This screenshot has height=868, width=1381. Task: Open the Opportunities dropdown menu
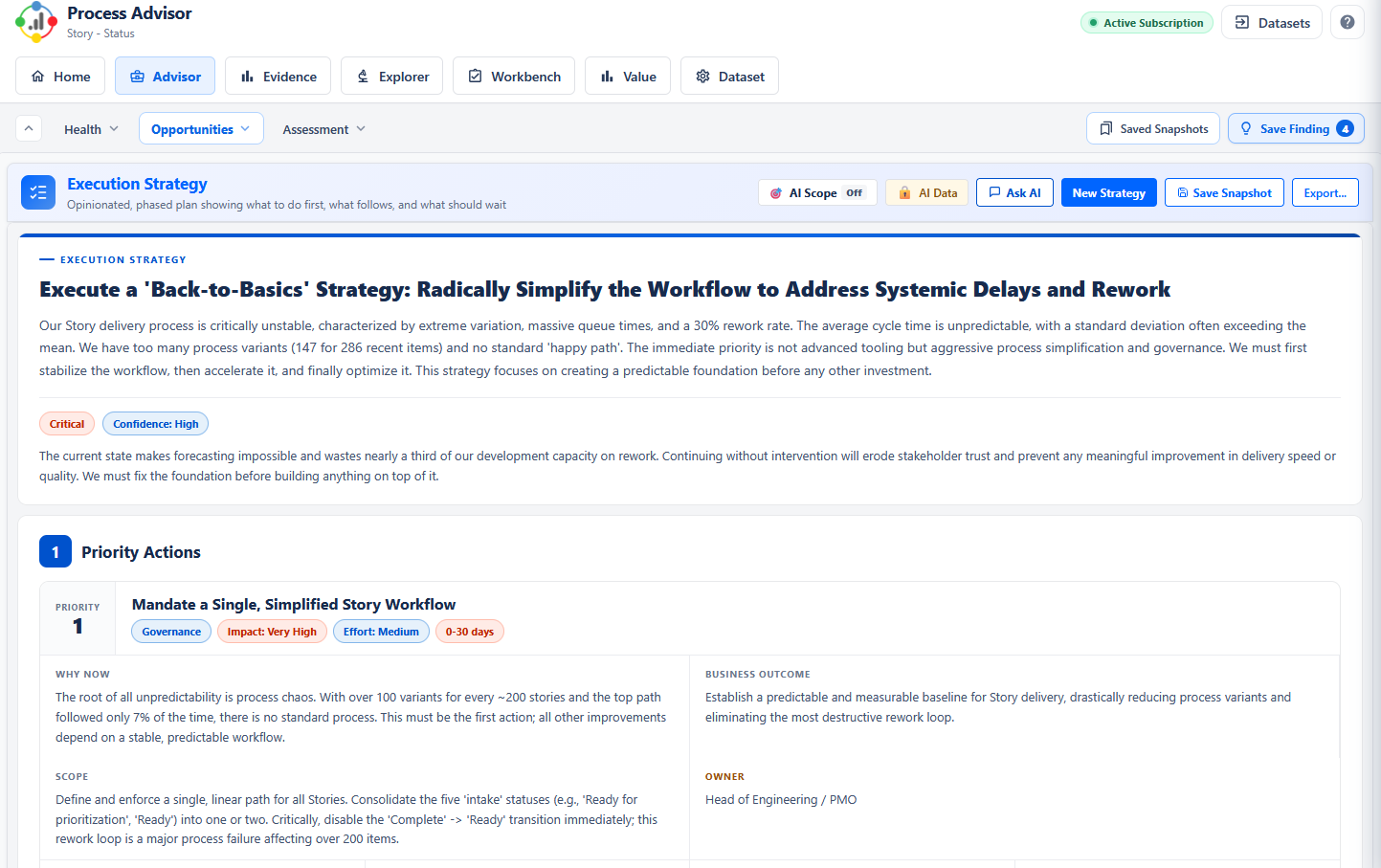(x=201, y=129)
